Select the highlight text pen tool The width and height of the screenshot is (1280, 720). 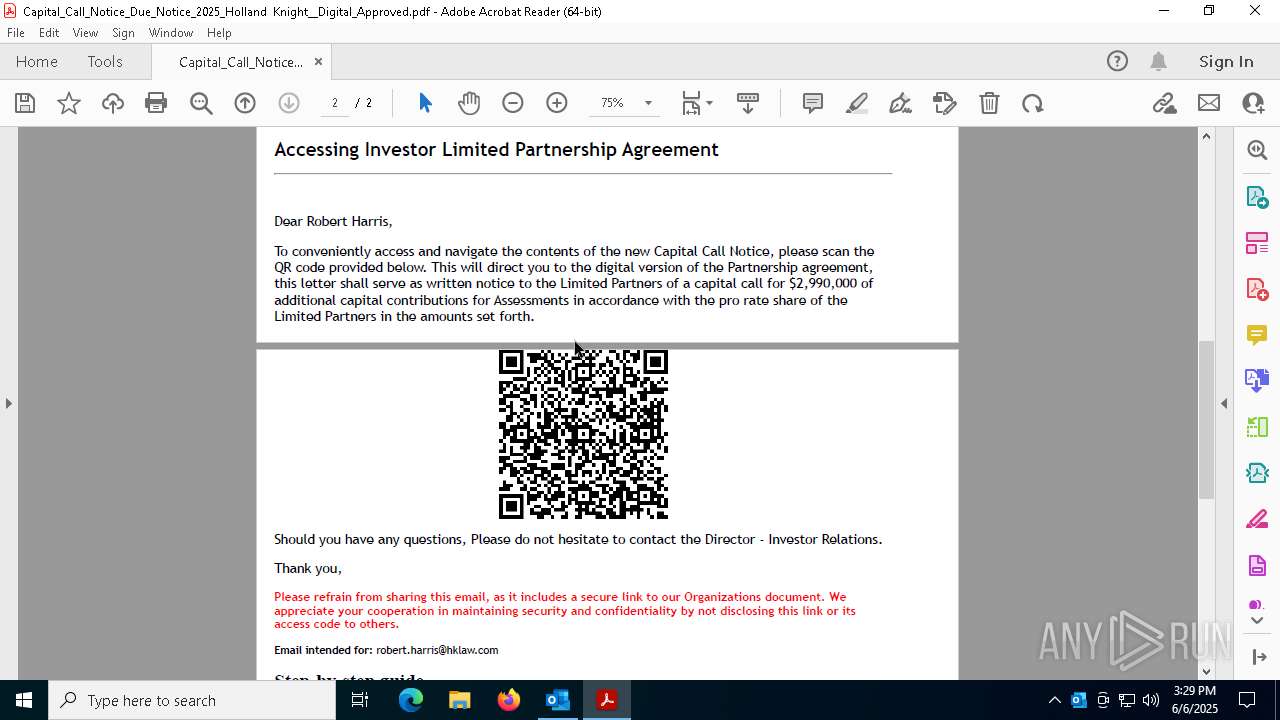click(857, 103)
